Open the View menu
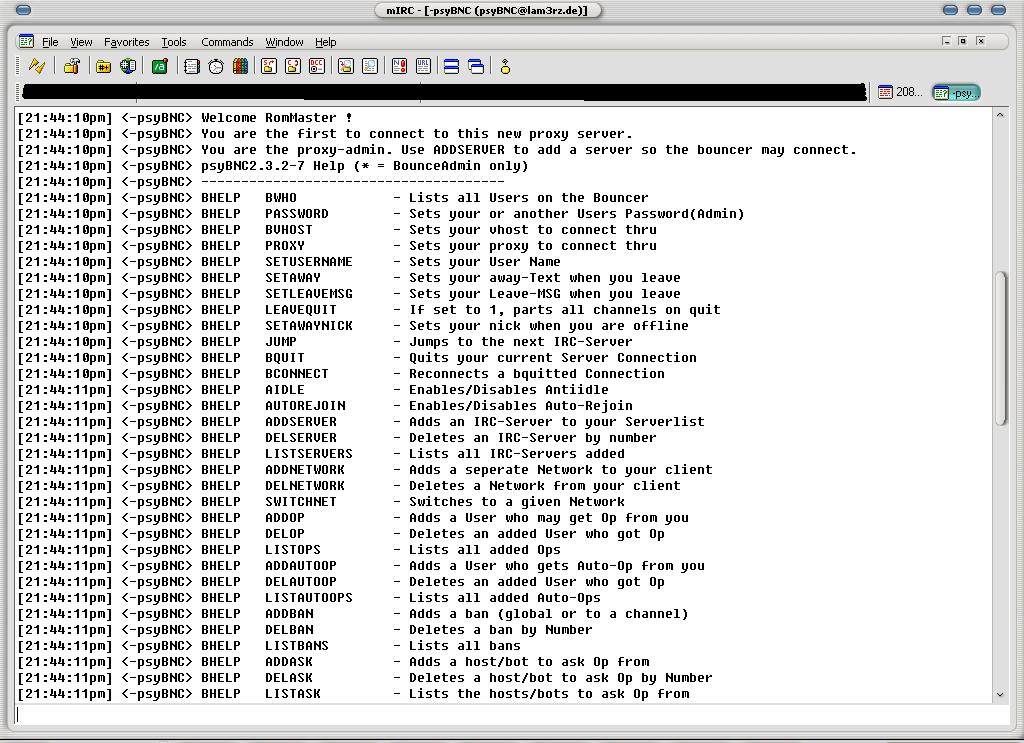 click(81, 42)
